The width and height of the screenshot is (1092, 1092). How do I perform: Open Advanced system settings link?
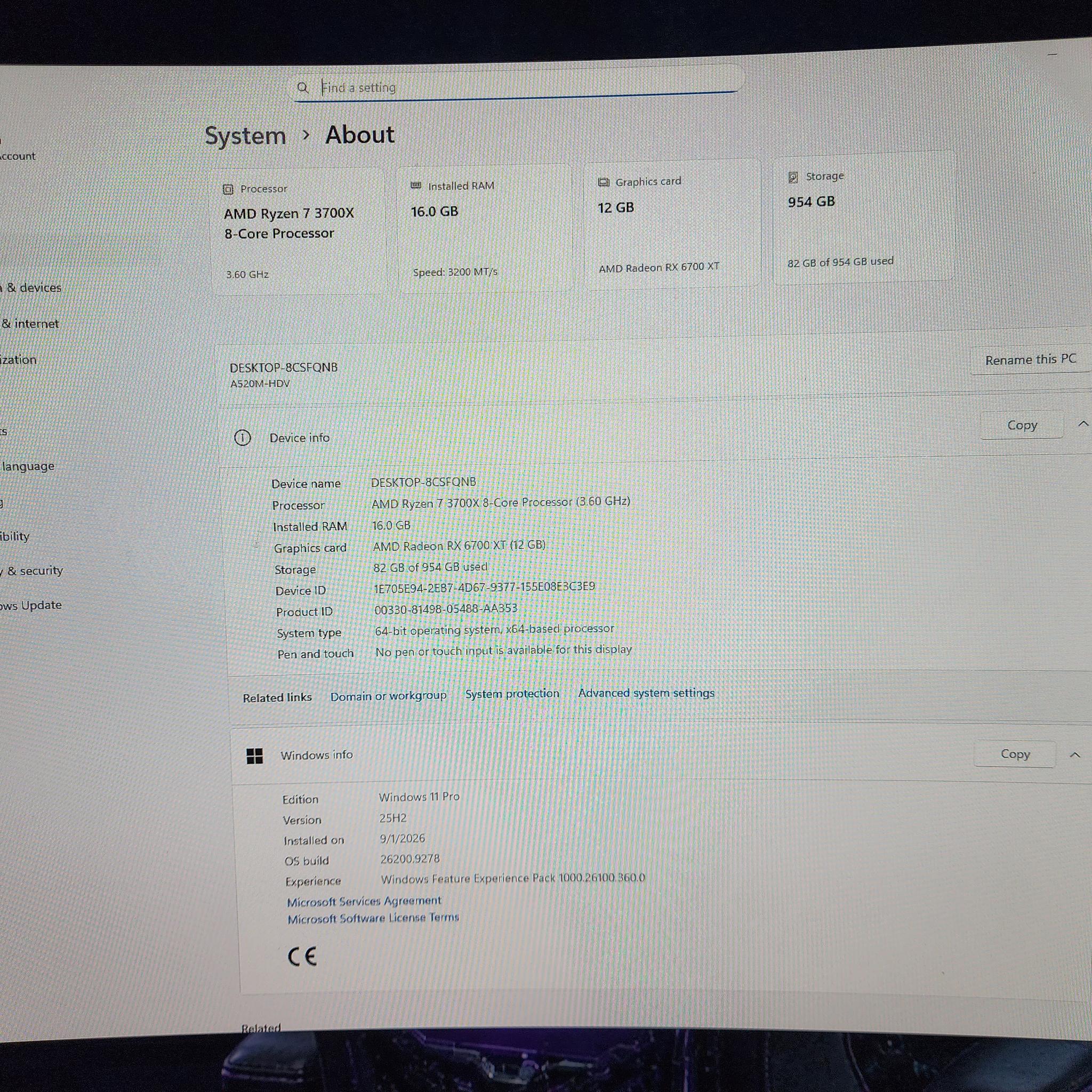[646, 693]
